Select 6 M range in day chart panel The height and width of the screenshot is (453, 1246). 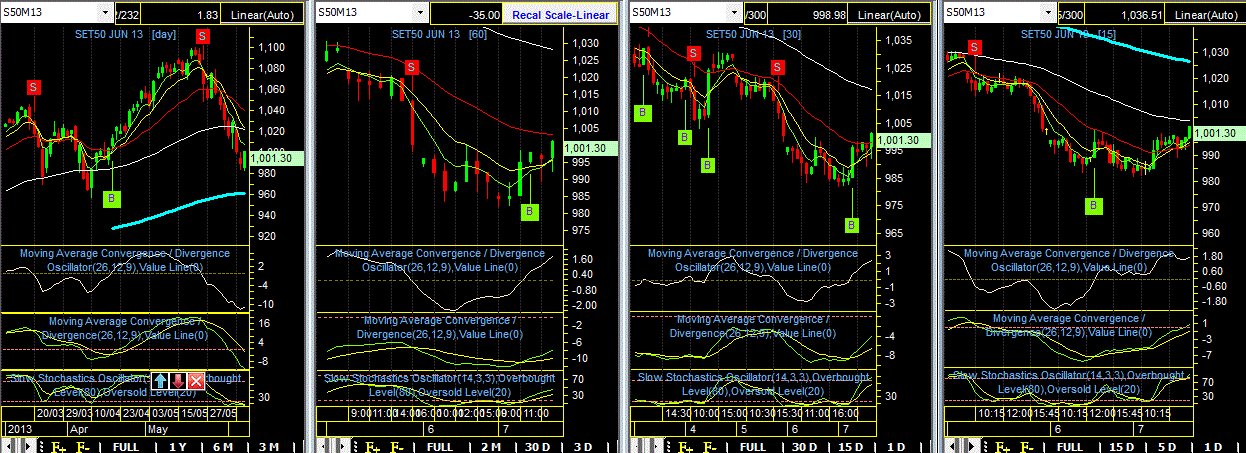click(x=223, y=446)
